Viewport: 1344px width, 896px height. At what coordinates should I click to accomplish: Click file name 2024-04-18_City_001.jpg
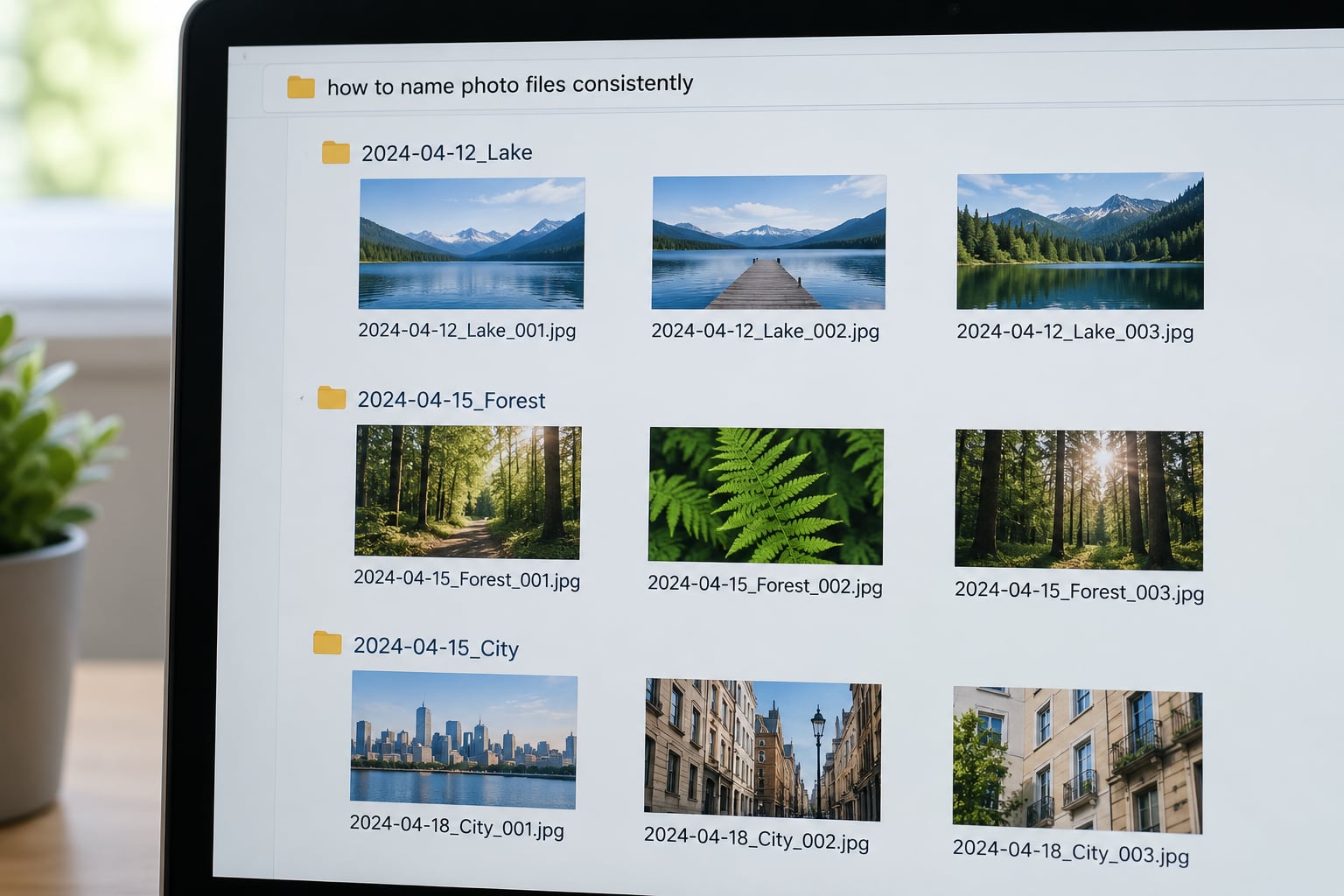(457, 827)
